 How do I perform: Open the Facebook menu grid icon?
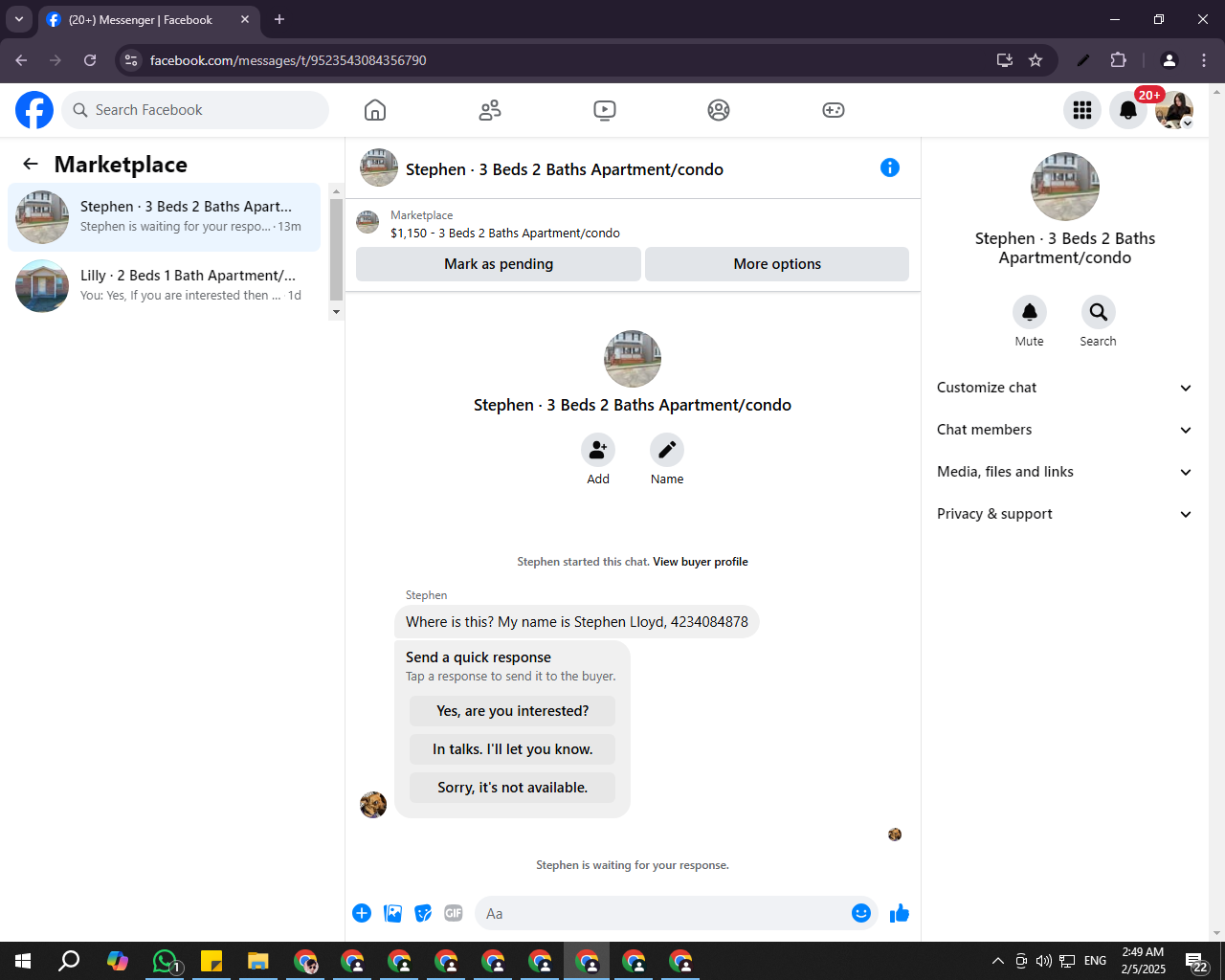(1082, 110)
